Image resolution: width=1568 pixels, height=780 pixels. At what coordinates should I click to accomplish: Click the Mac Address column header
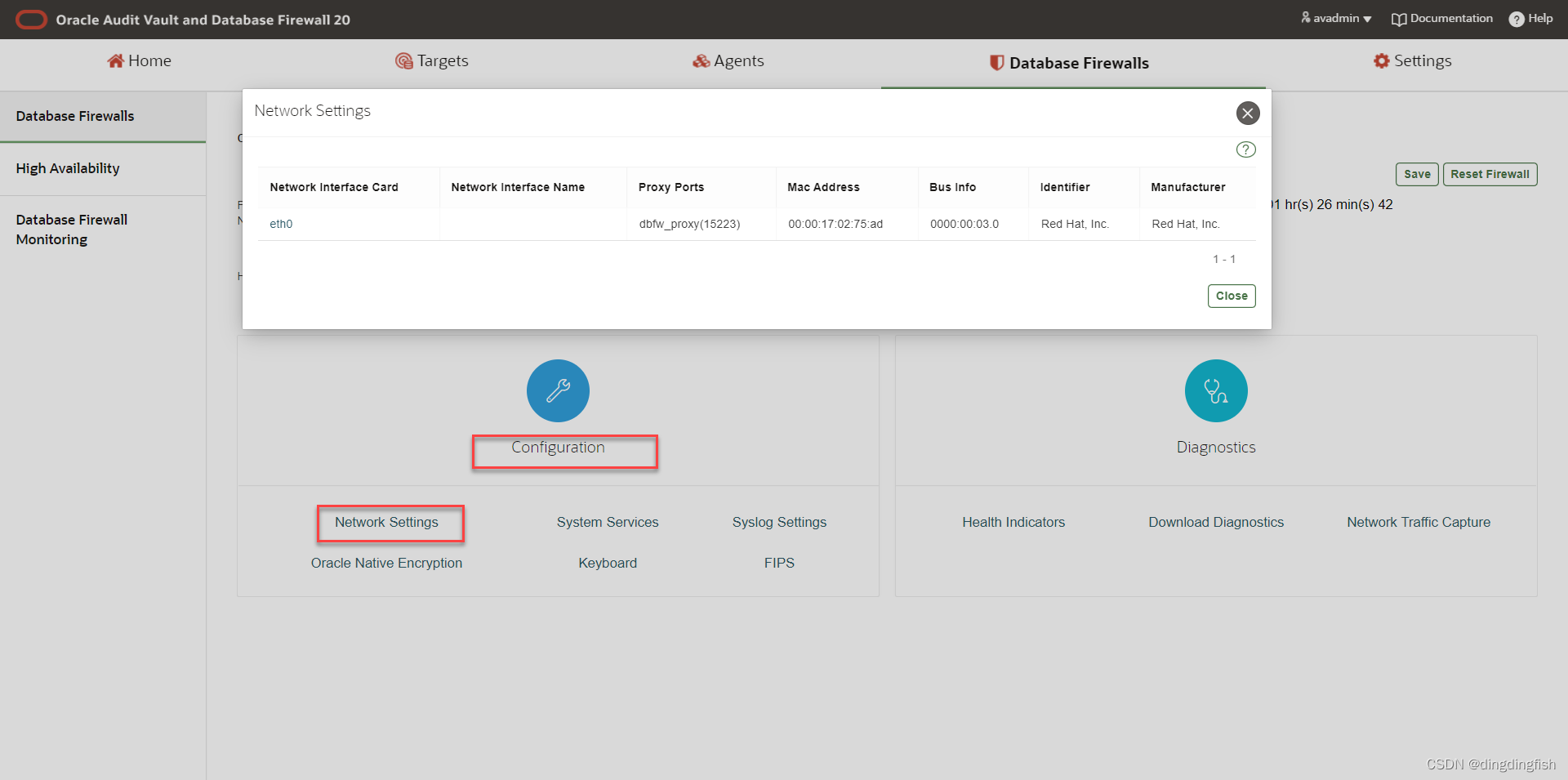[x=823, y=187]
